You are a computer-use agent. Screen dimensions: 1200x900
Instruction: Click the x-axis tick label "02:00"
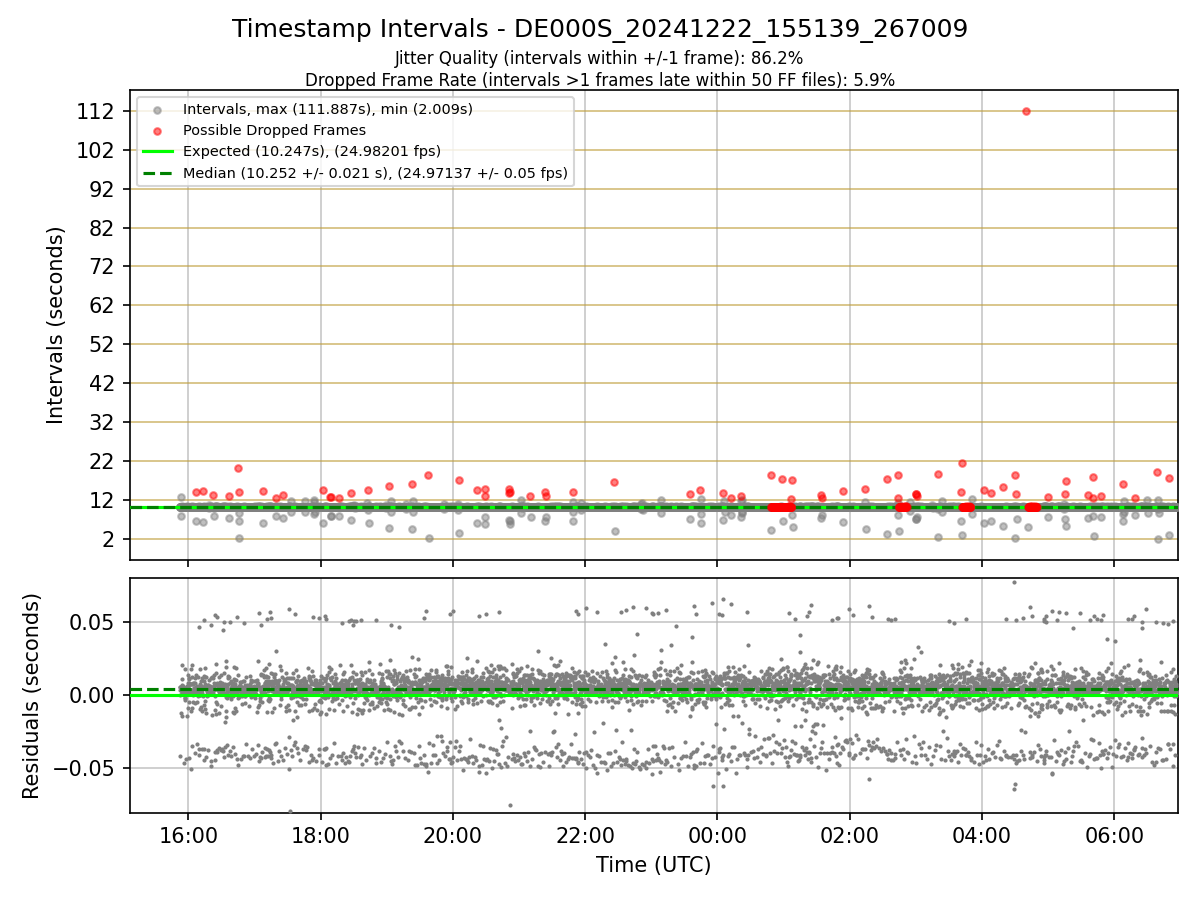pos(849,835)
